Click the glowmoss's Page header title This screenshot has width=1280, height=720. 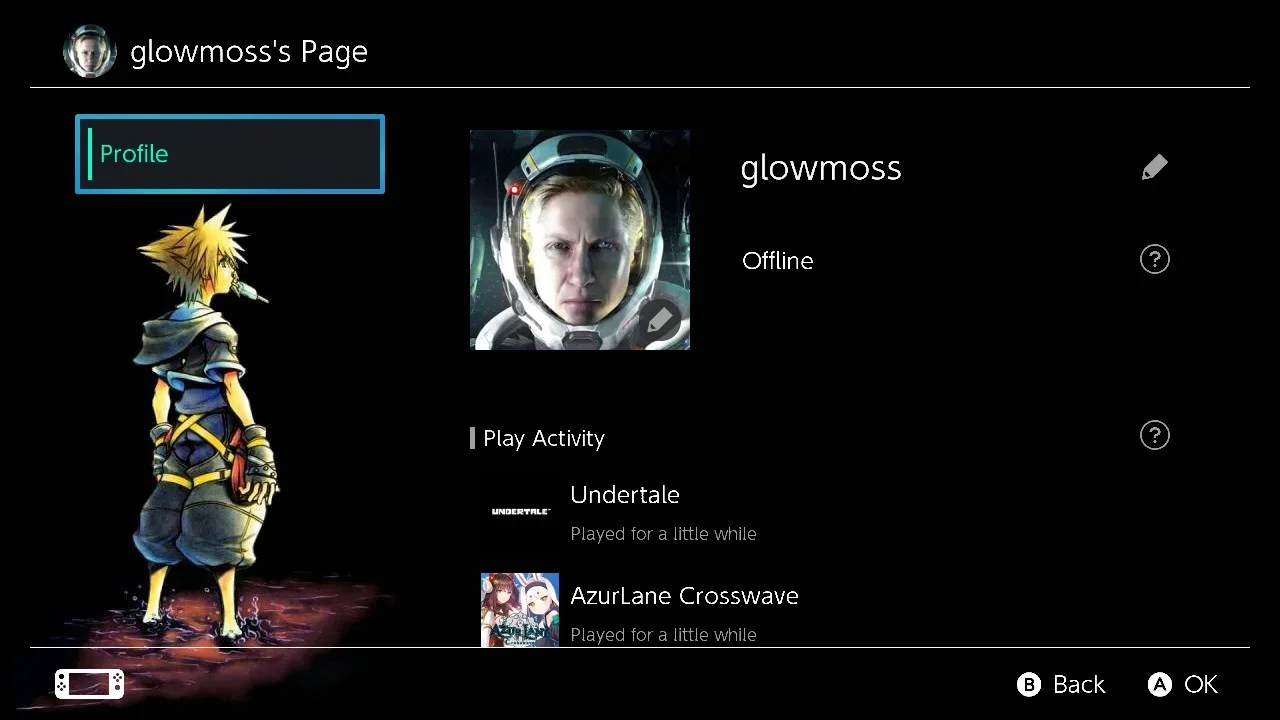pos(249,52)
